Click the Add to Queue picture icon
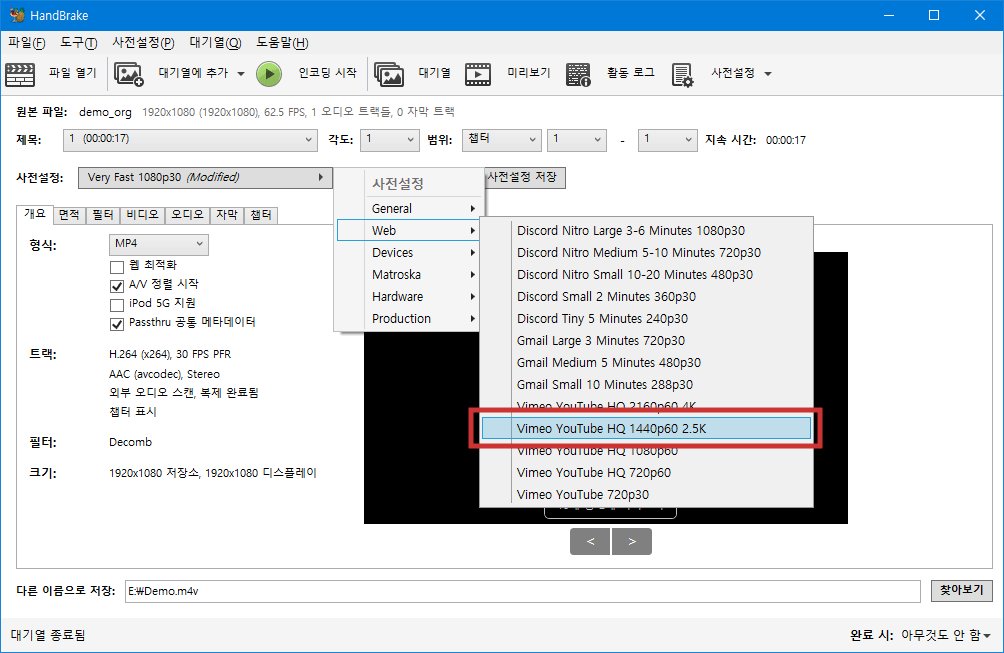The width and height of the screenshot is (1004, 653). [129, 74]
